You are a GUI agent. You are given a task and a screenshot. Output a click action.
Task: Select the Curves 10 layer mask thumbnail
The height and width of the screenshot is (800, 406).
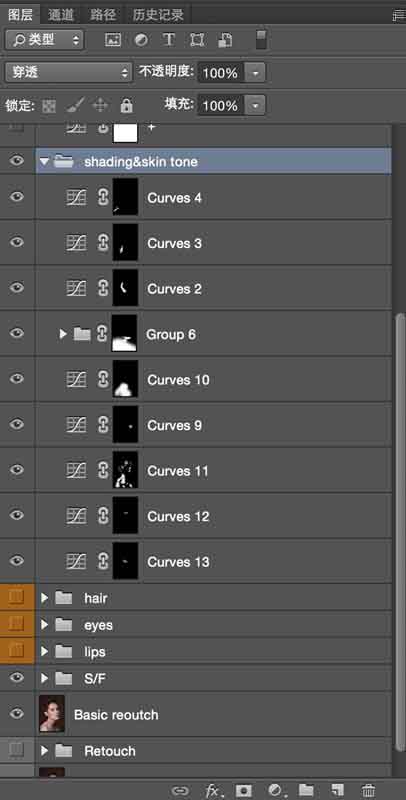tap(125, 379)
